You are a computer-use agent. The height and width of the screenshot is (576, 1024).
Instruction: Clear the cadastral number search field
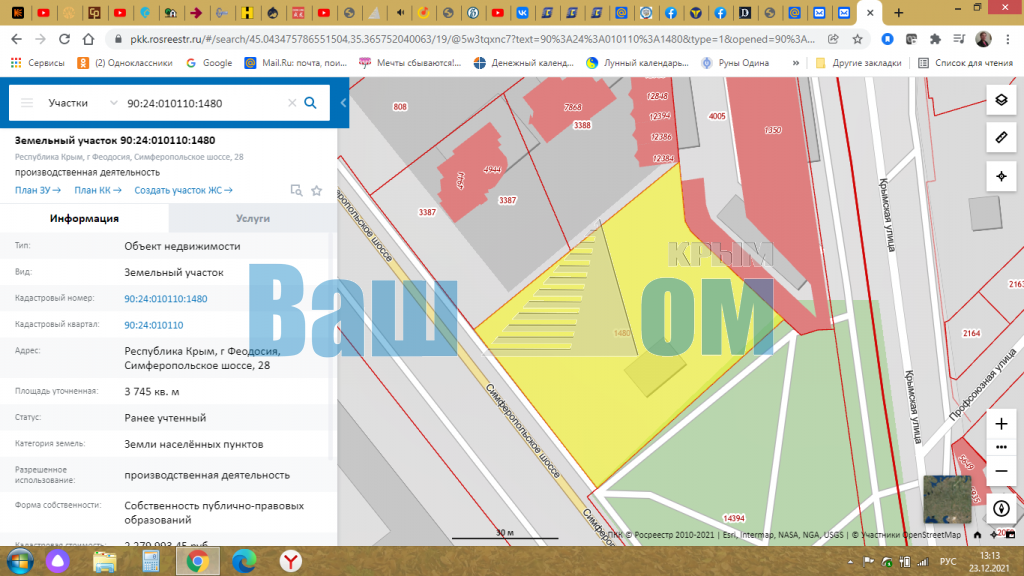tap(292, 103)
